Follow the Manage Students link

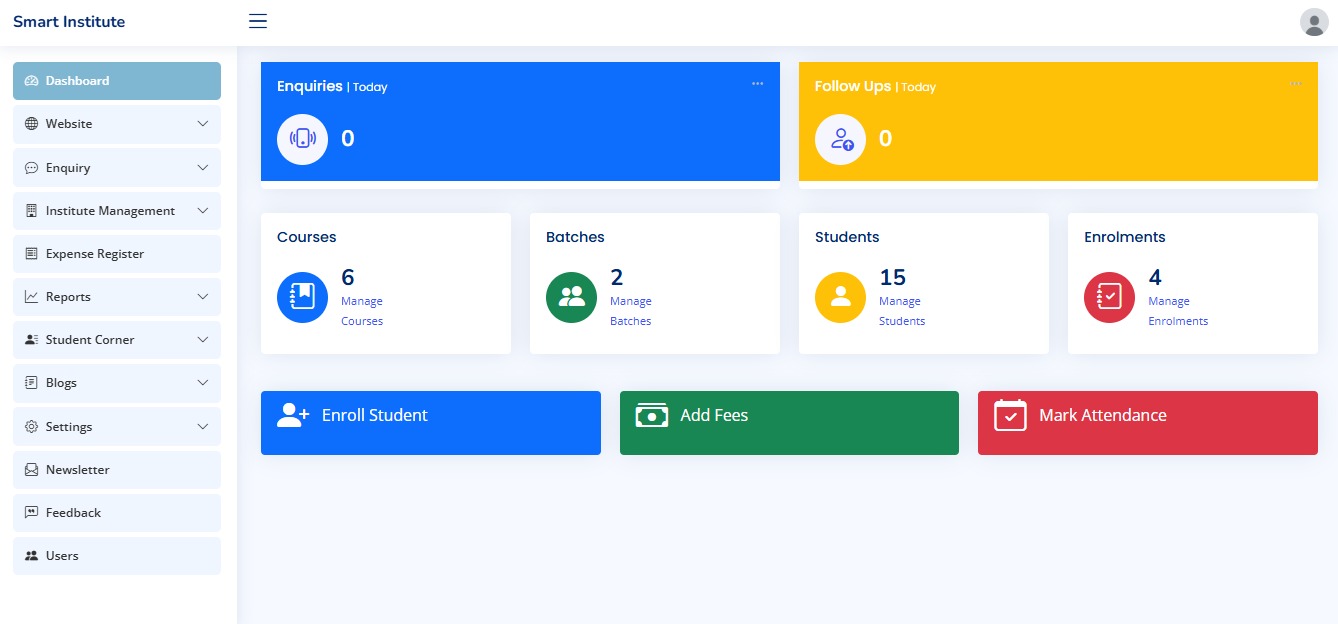[x=901, y=311]
